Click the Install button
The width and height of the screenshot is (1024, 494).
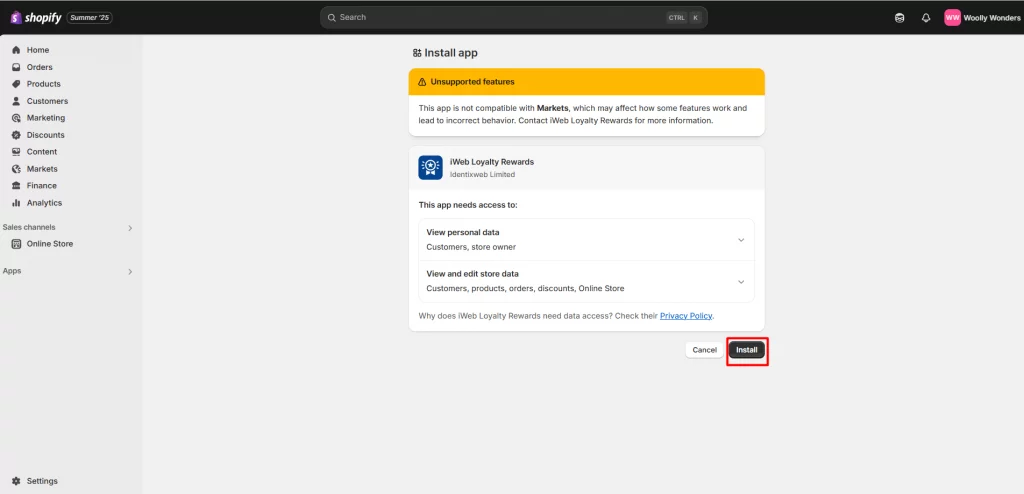pos(746,350)
